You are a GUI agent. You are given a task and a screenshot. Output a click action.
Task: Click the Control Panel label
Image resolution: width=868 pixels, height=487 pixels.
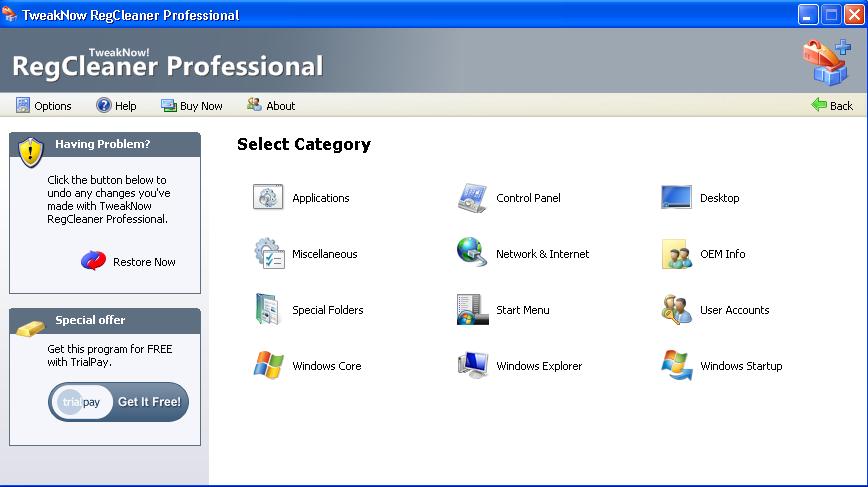point(528,198)
